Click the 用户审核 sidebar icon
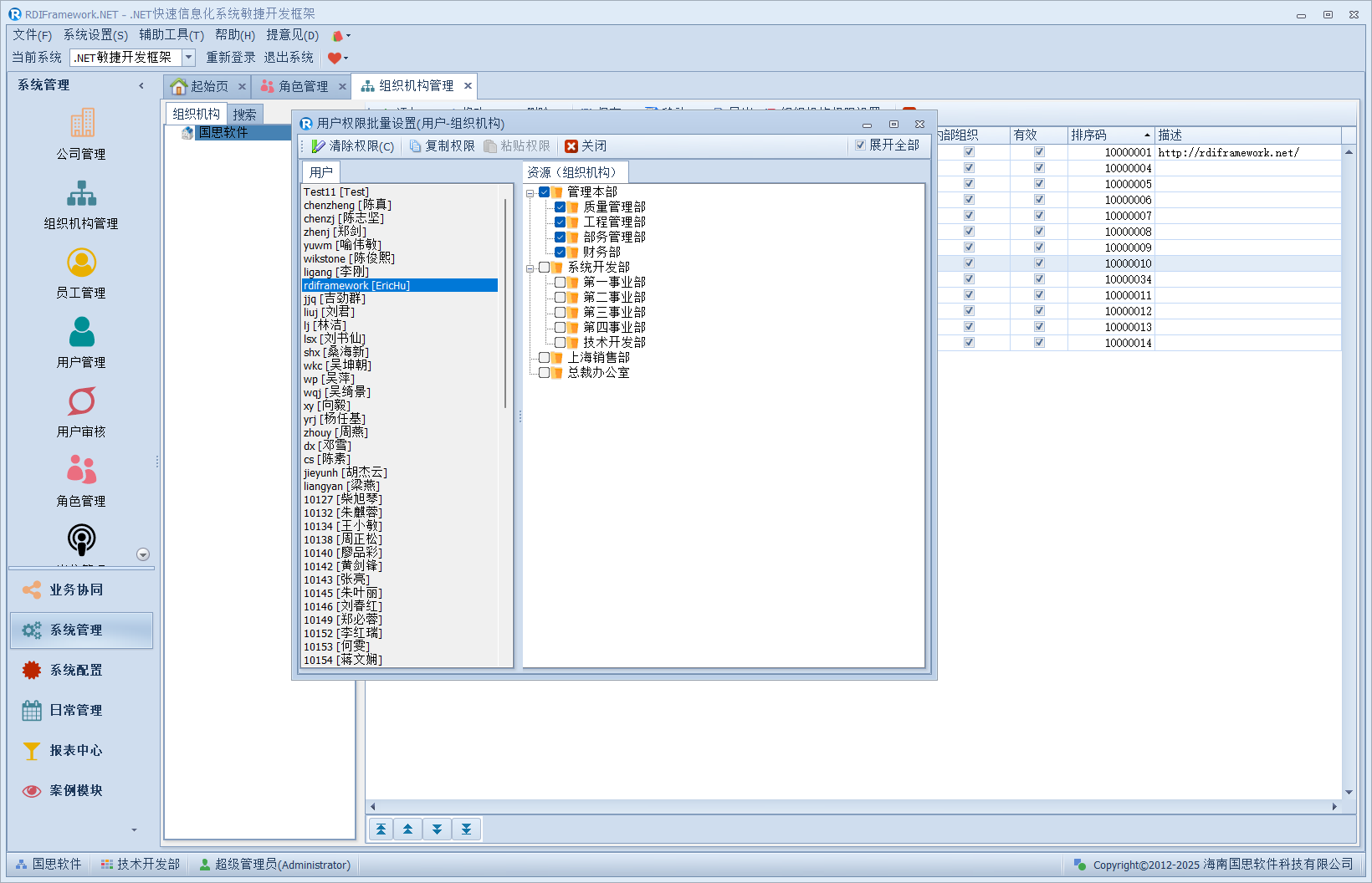The width and height of the screenshot is (1372, 883). (x=81, y=402)
